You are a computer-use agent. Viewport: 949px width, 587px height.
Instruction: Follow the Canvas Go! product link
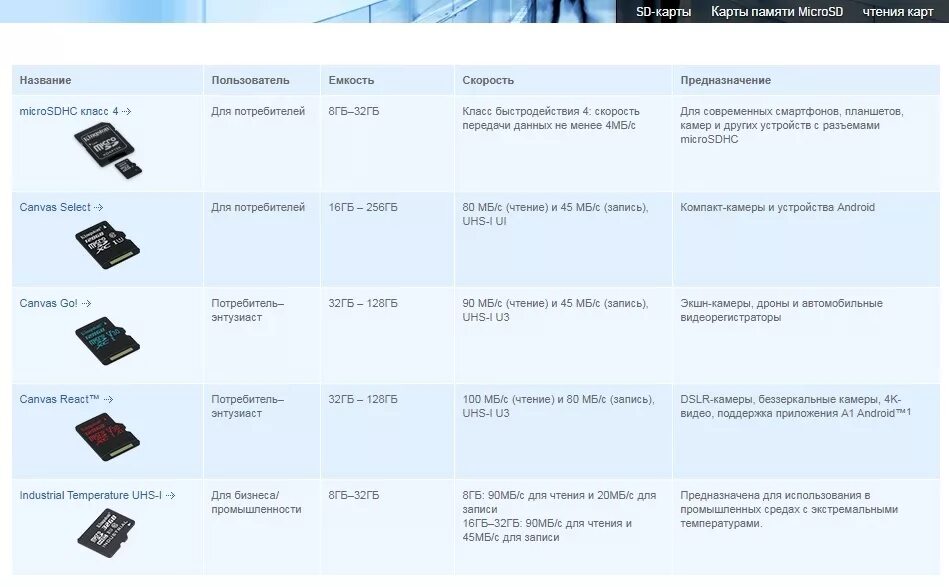click(48, 303)
